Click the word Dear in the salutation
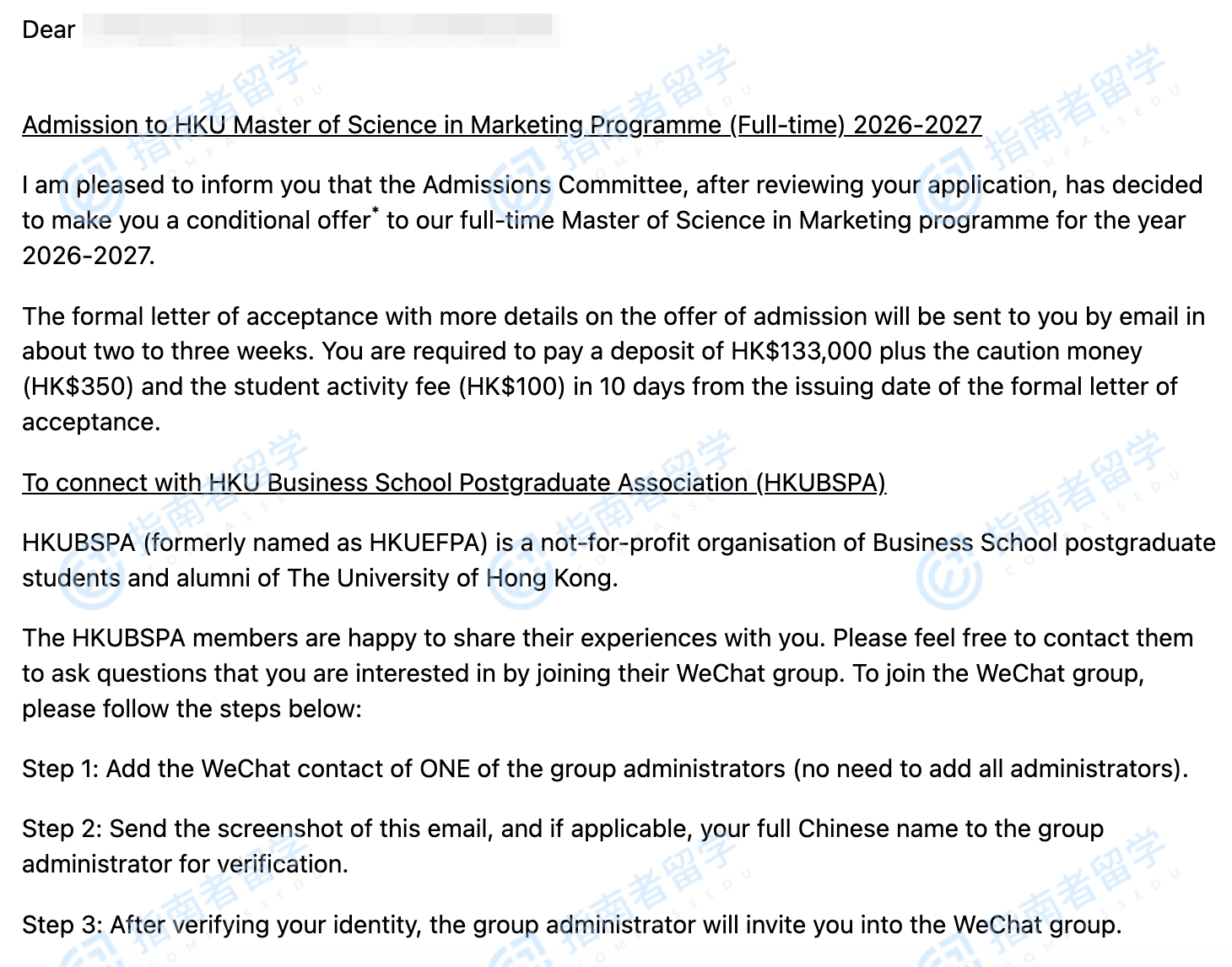Viewport: 1232px width, 967px height. pos(48,30)
